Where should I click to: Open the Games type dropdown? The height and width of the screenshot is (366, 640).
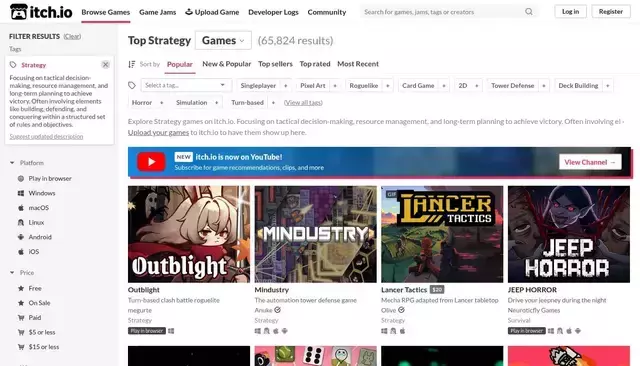point(223,40)
